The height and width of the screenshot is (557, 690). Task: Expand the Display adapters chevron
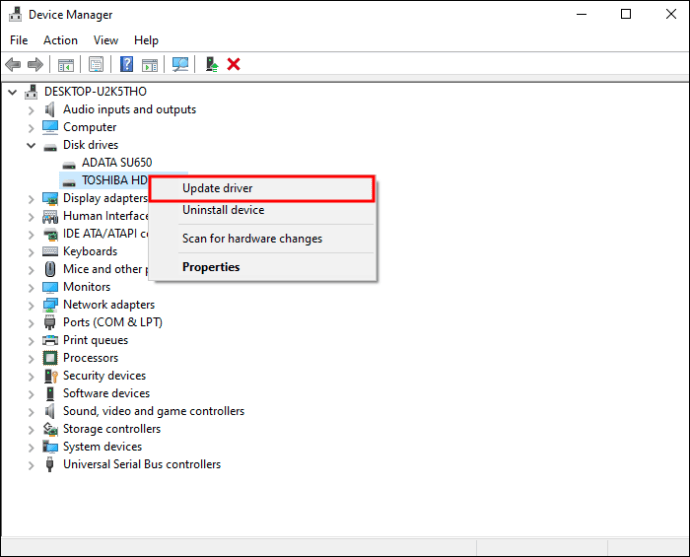pyautogui.click(x=31, y=199)
